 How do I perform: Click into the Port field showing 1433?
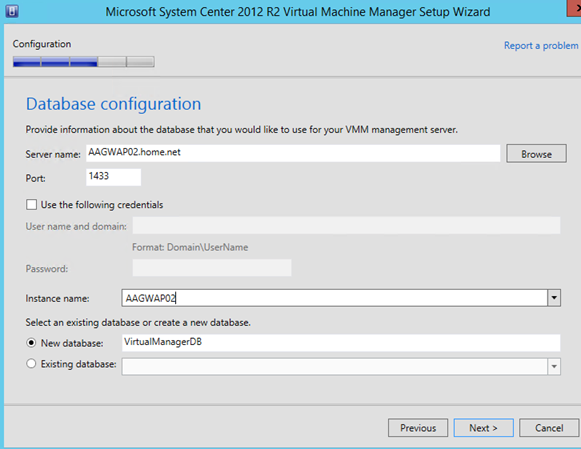113,177
